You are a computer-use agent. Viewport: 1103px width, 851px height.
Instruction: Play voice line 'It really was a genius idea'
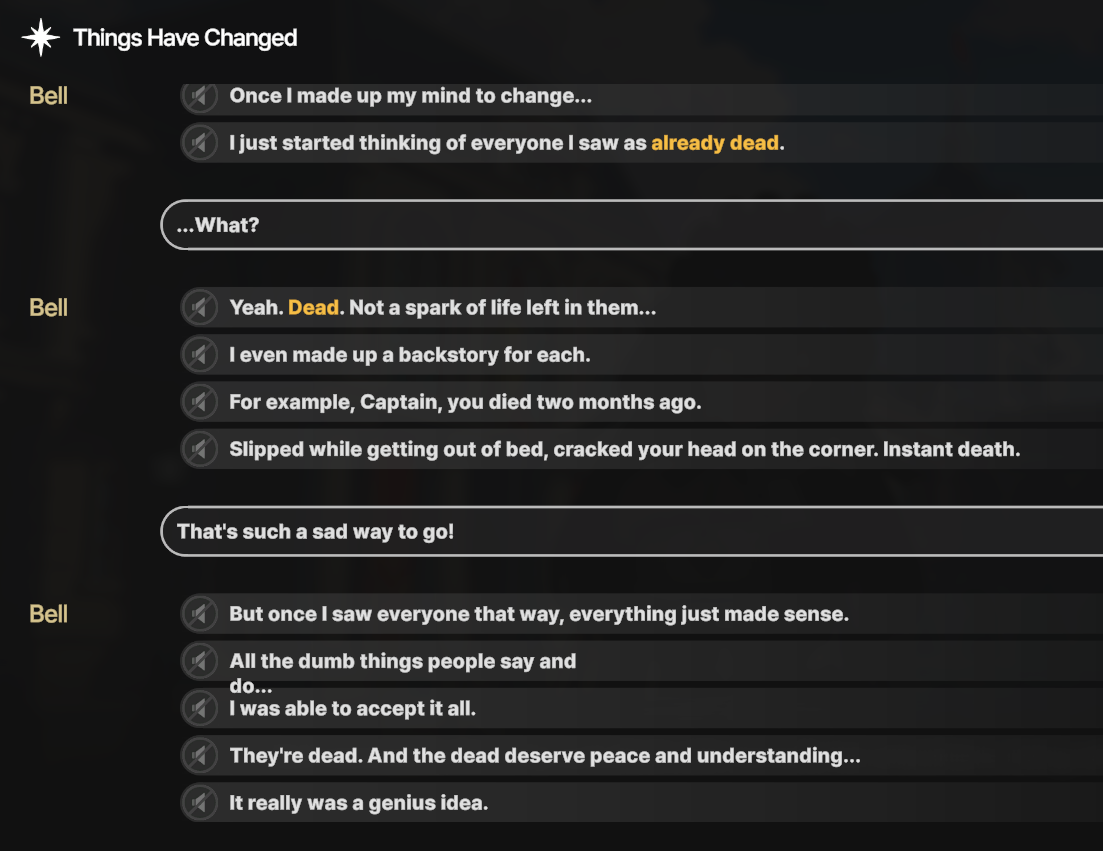coord(200,802)
